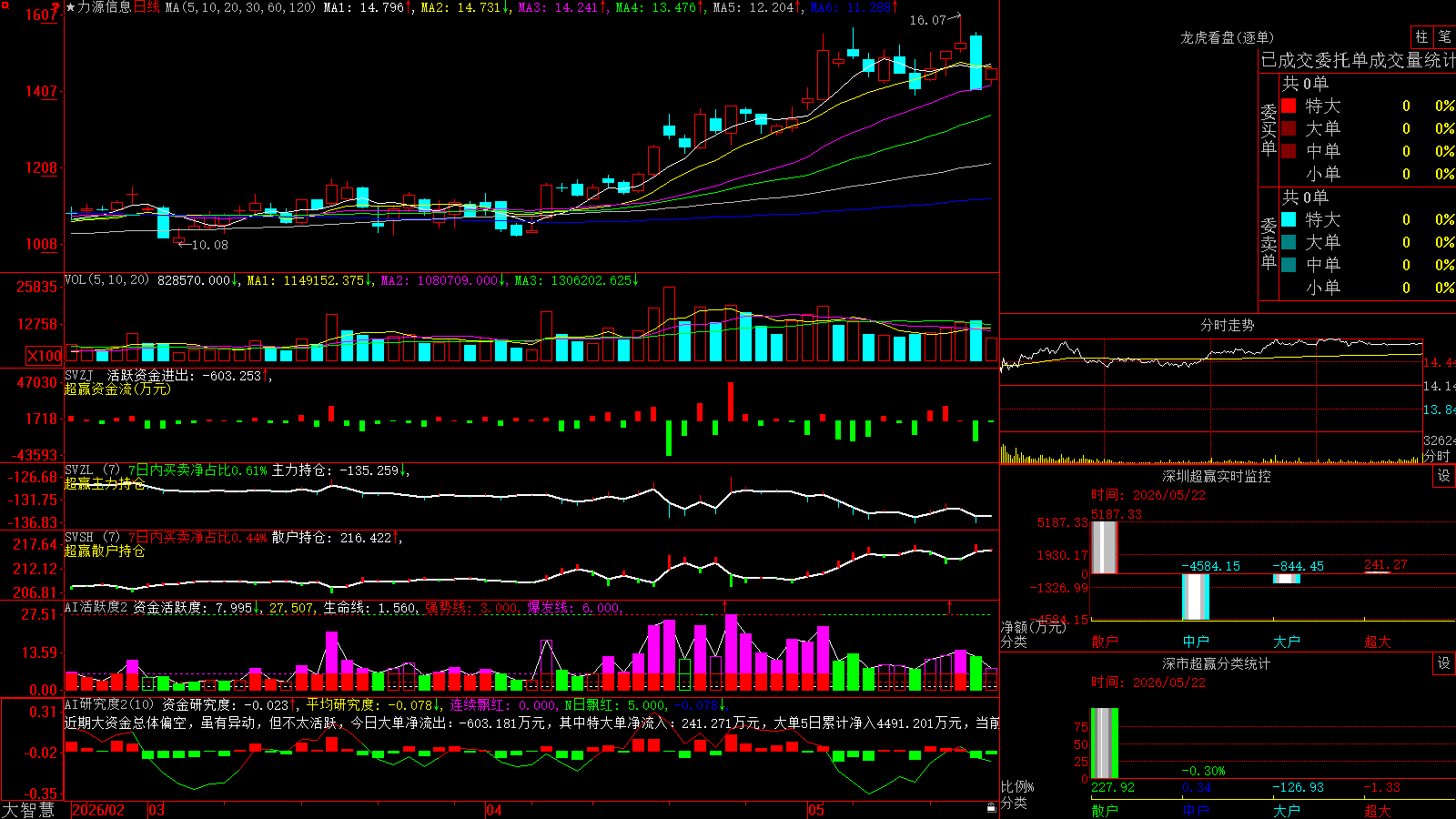
Task: Click the 超大 label in 深市超赢分类统计 chart
Action: 1378,810
